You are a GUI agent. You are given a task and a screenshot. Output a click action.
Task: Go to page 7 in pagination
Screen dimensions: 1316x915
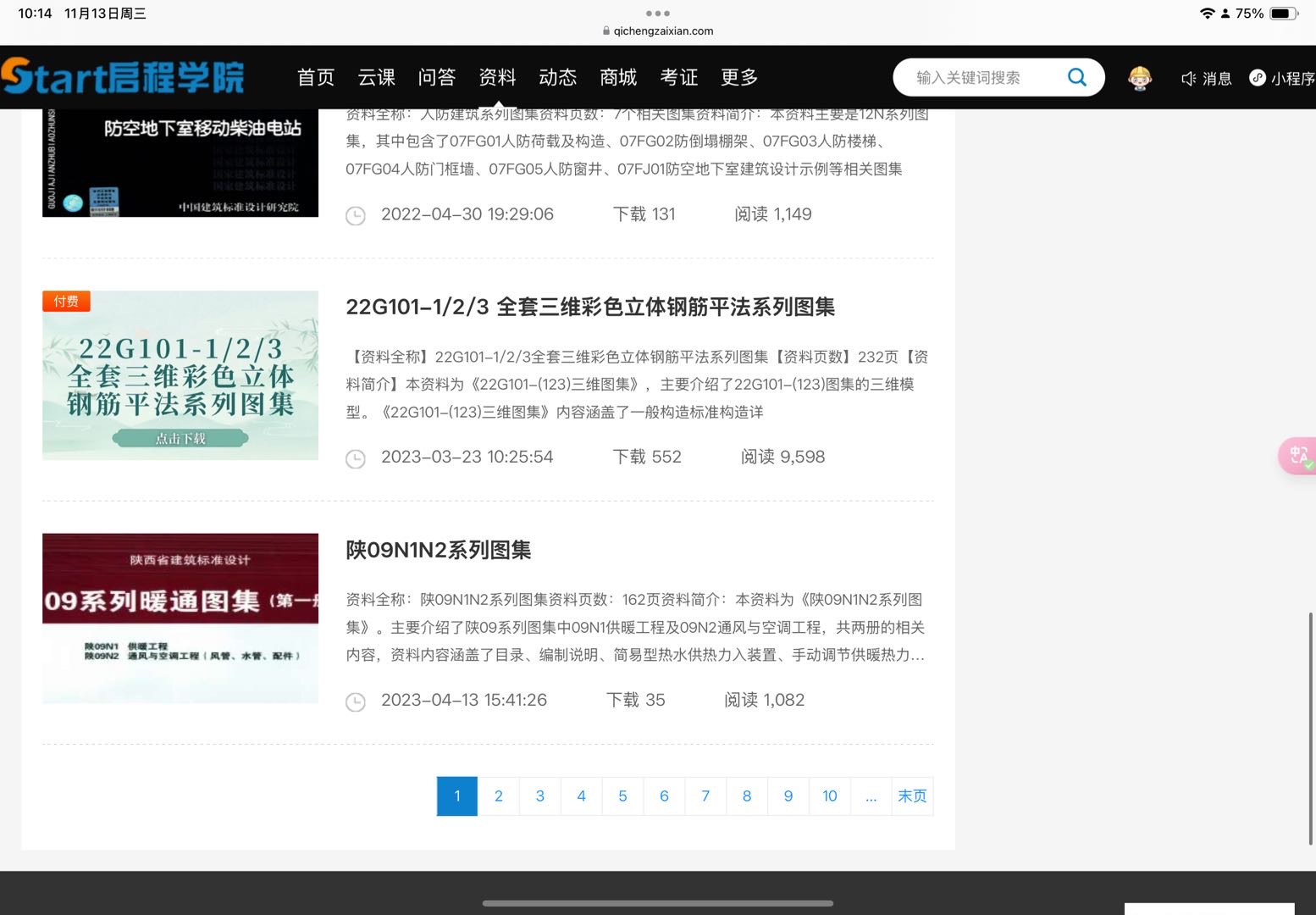point(705,796)
